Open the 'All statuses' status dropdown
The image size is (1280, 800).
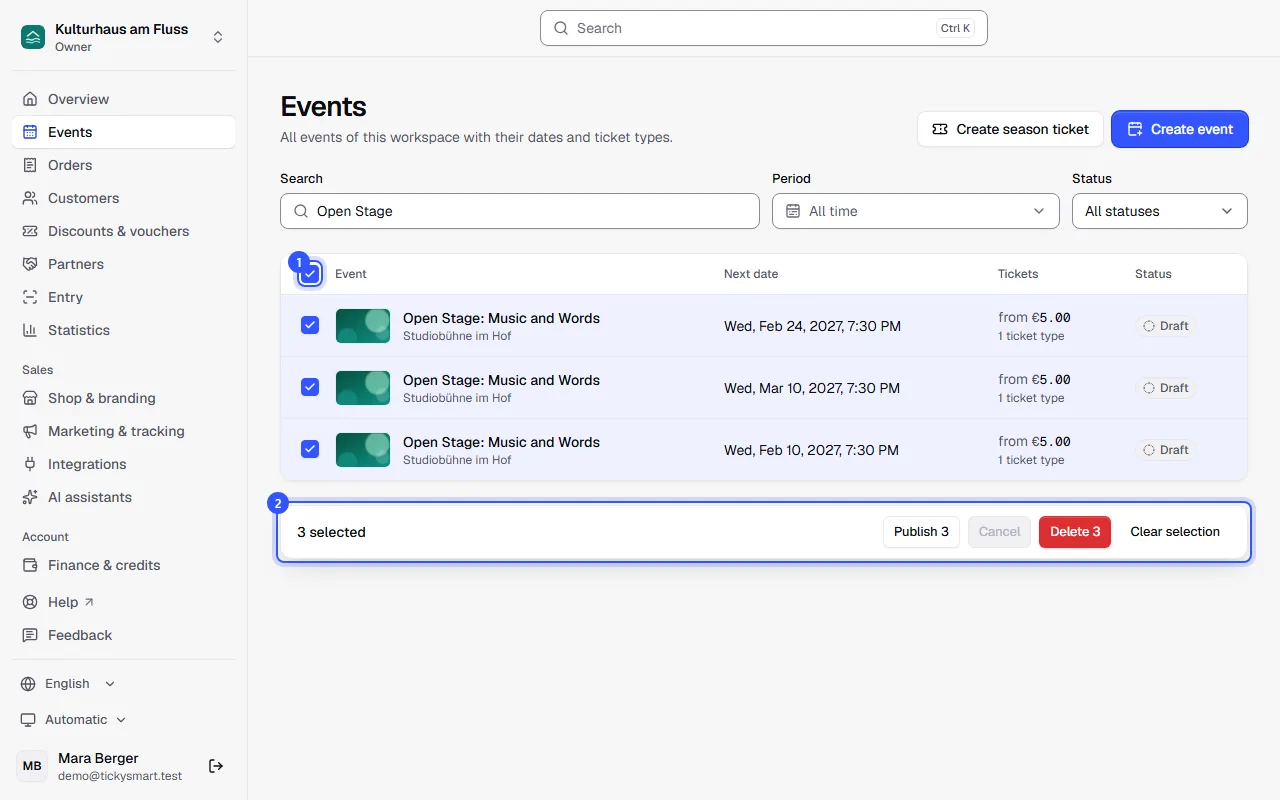tap(1160, 211)
